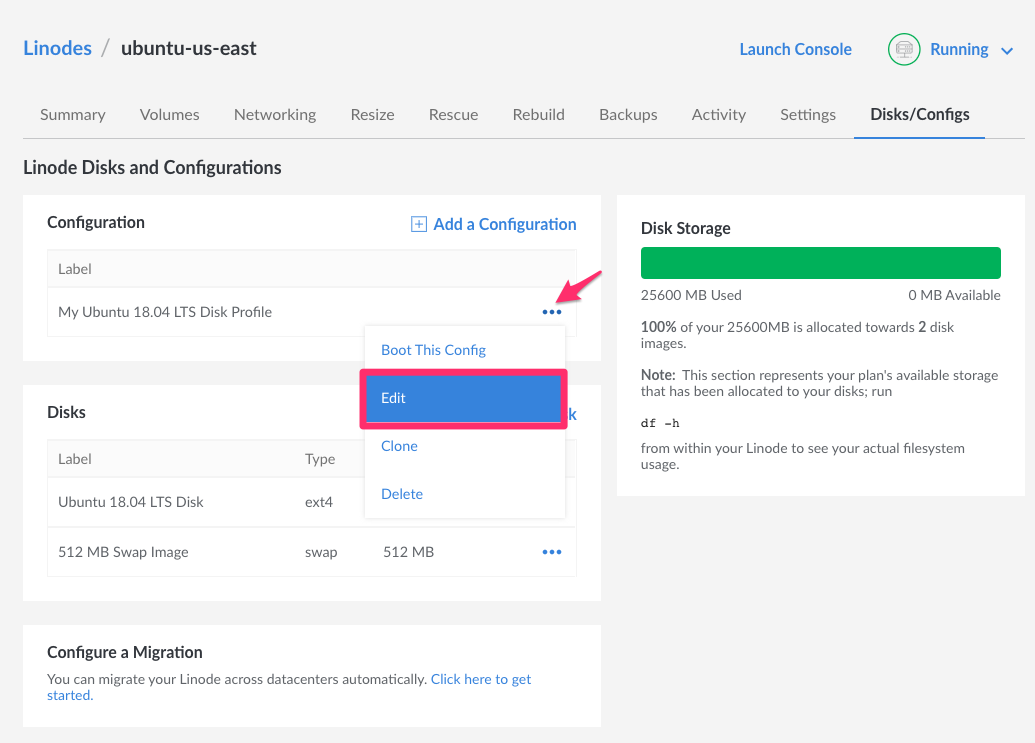1035x743 pixels.
Task: Click the plus icon beside Add a Configuration
Action: point(419,224)
